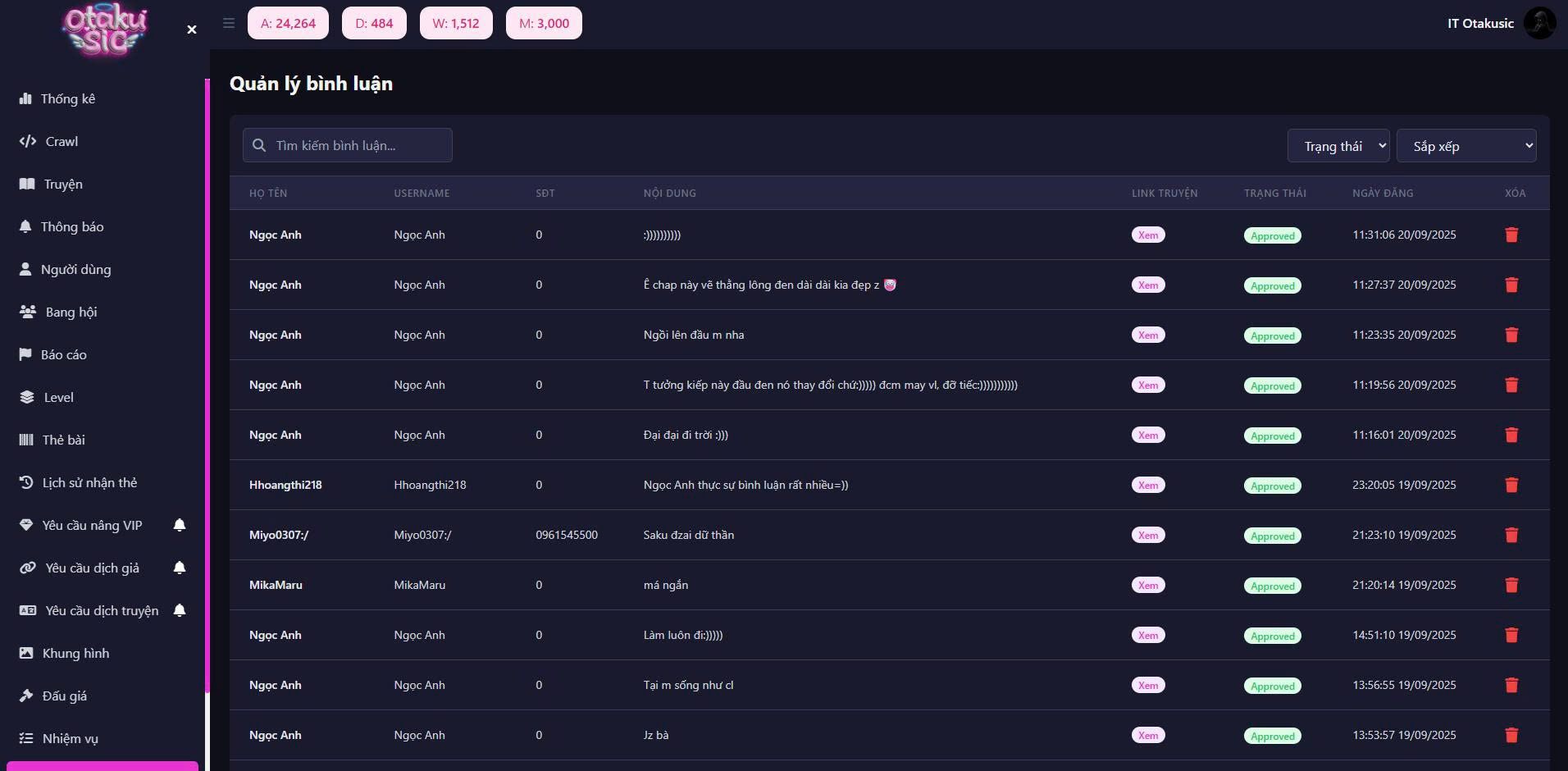The height and width of the screenshot is (771, 1568).
Task: Click the Approved badge on 'Ngồi lên đầu m nha'
Action: coord(1272,335)
